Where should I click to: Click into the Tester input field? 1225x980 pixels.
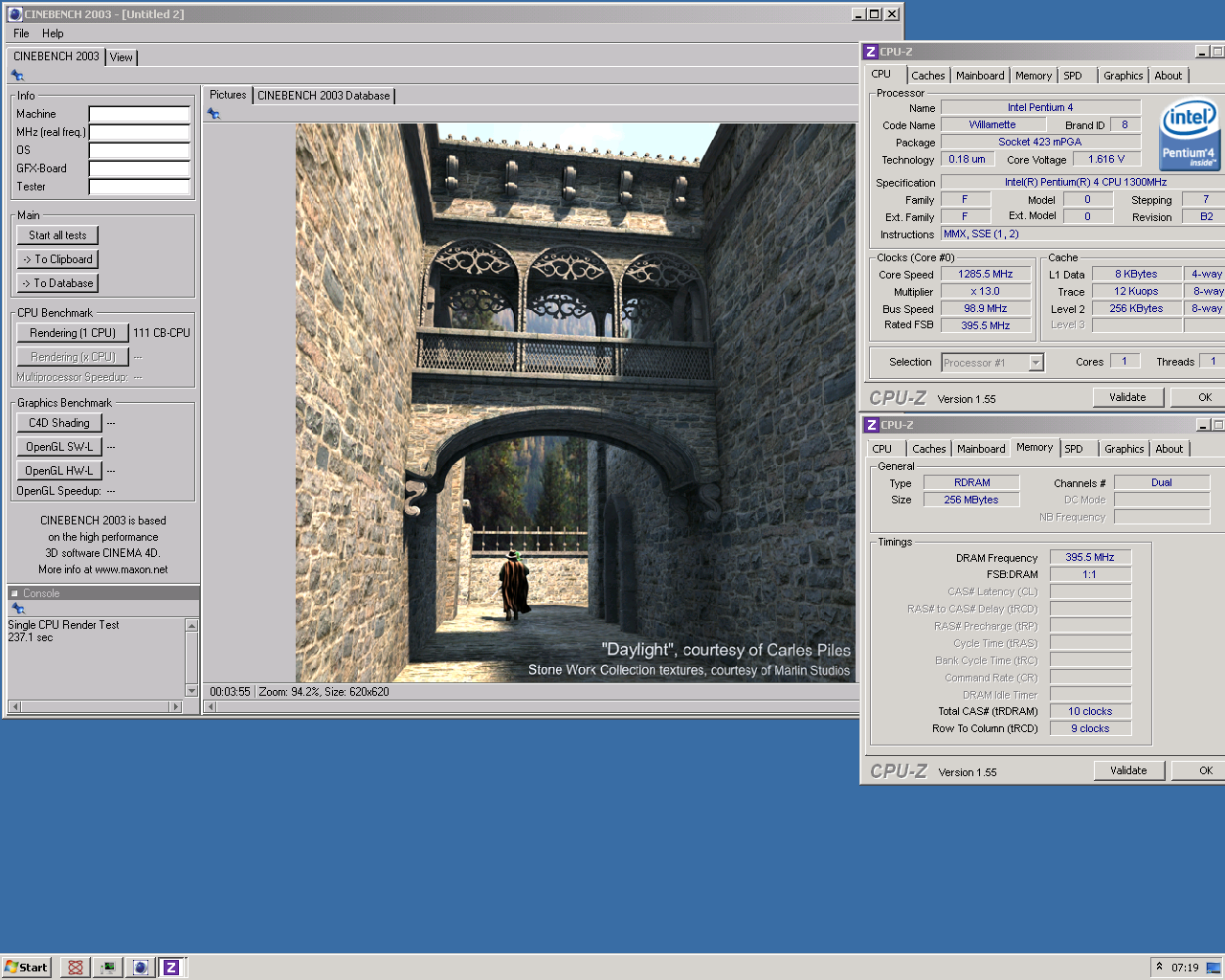140,187
